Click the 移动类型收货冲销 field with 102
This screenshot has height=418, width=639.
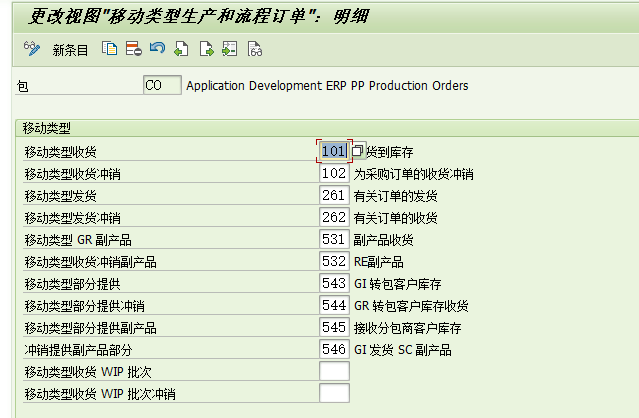(x=334, y=173)
